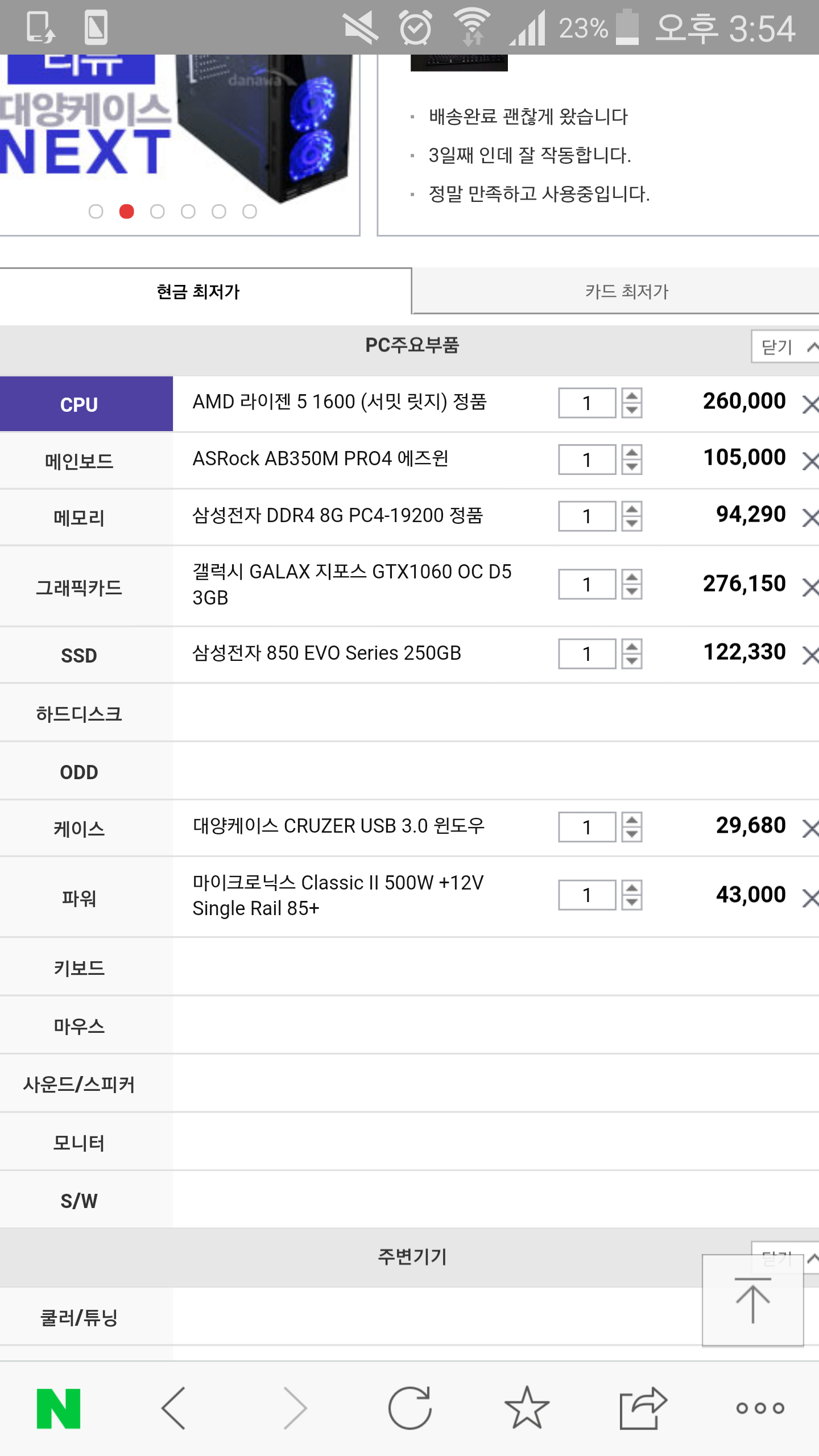Adjust 케이스 quantity with the stepper arrows
This screenshot has height=1456, width=819.
[632, 828]
